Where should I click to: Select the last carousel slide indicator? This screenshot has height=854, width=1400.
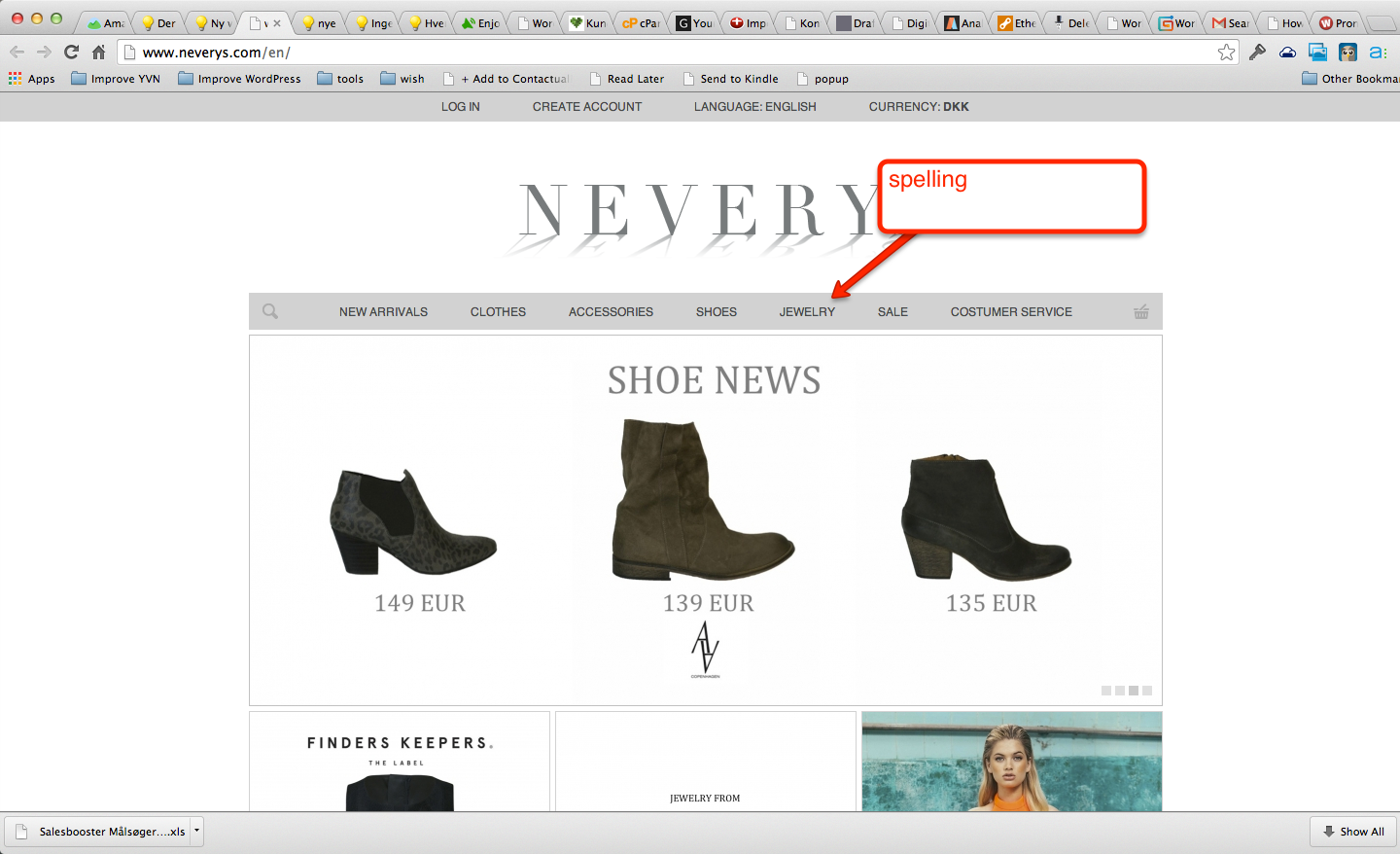click(1147, 691)
